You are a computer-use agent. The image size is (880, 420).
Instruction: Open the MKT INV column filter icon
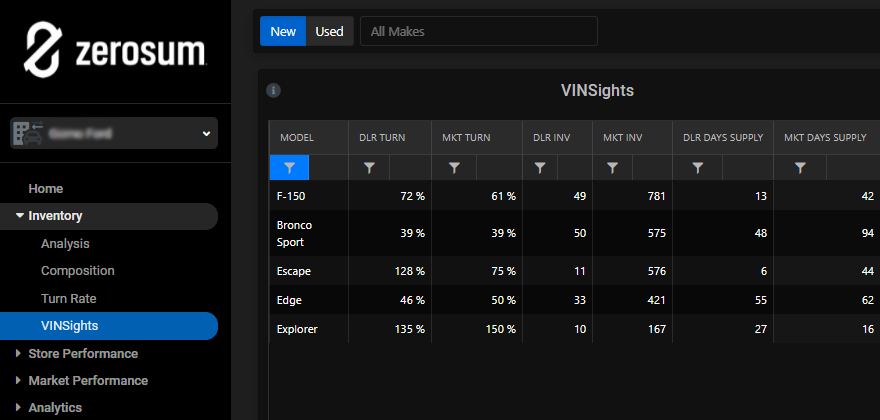612,167
